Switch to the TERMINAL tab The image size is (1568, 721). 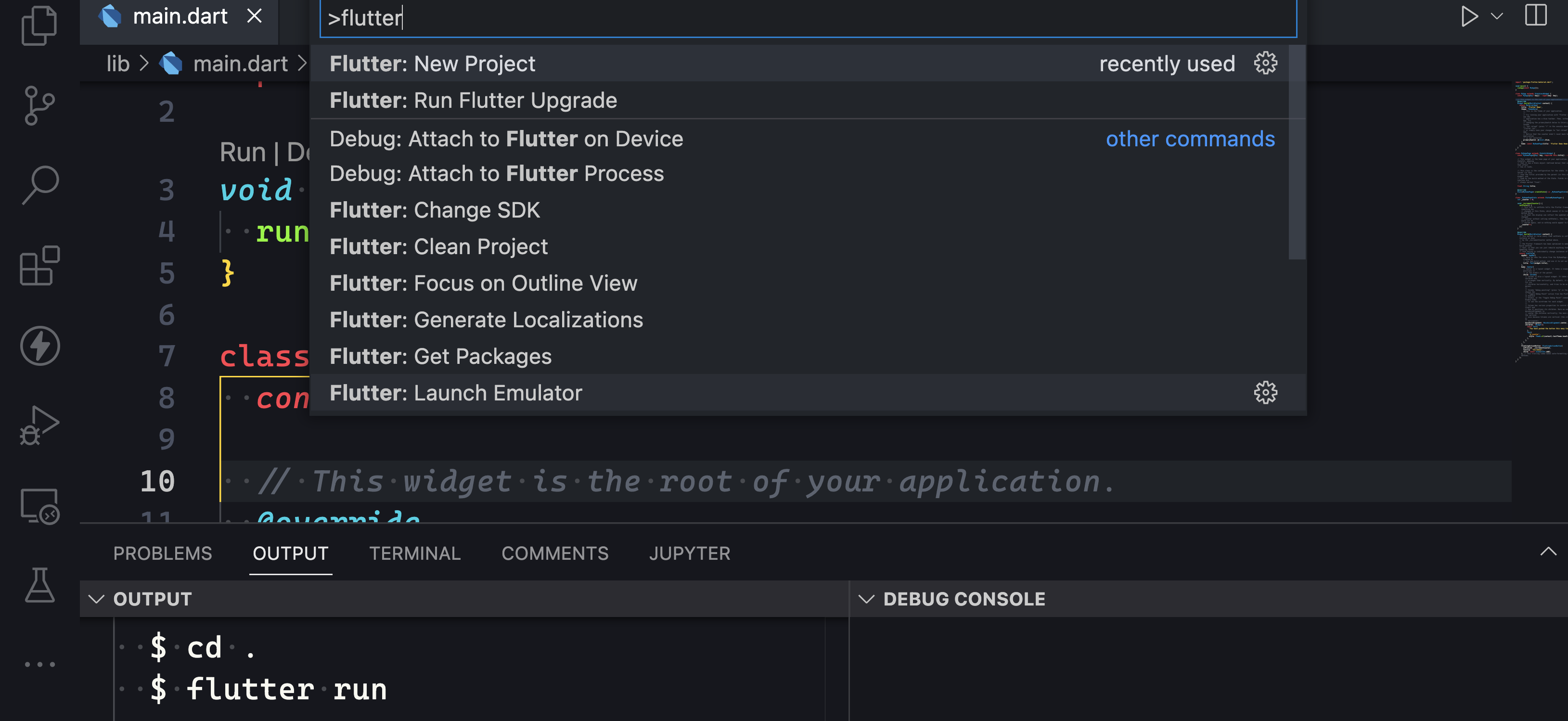click(414, 553)
